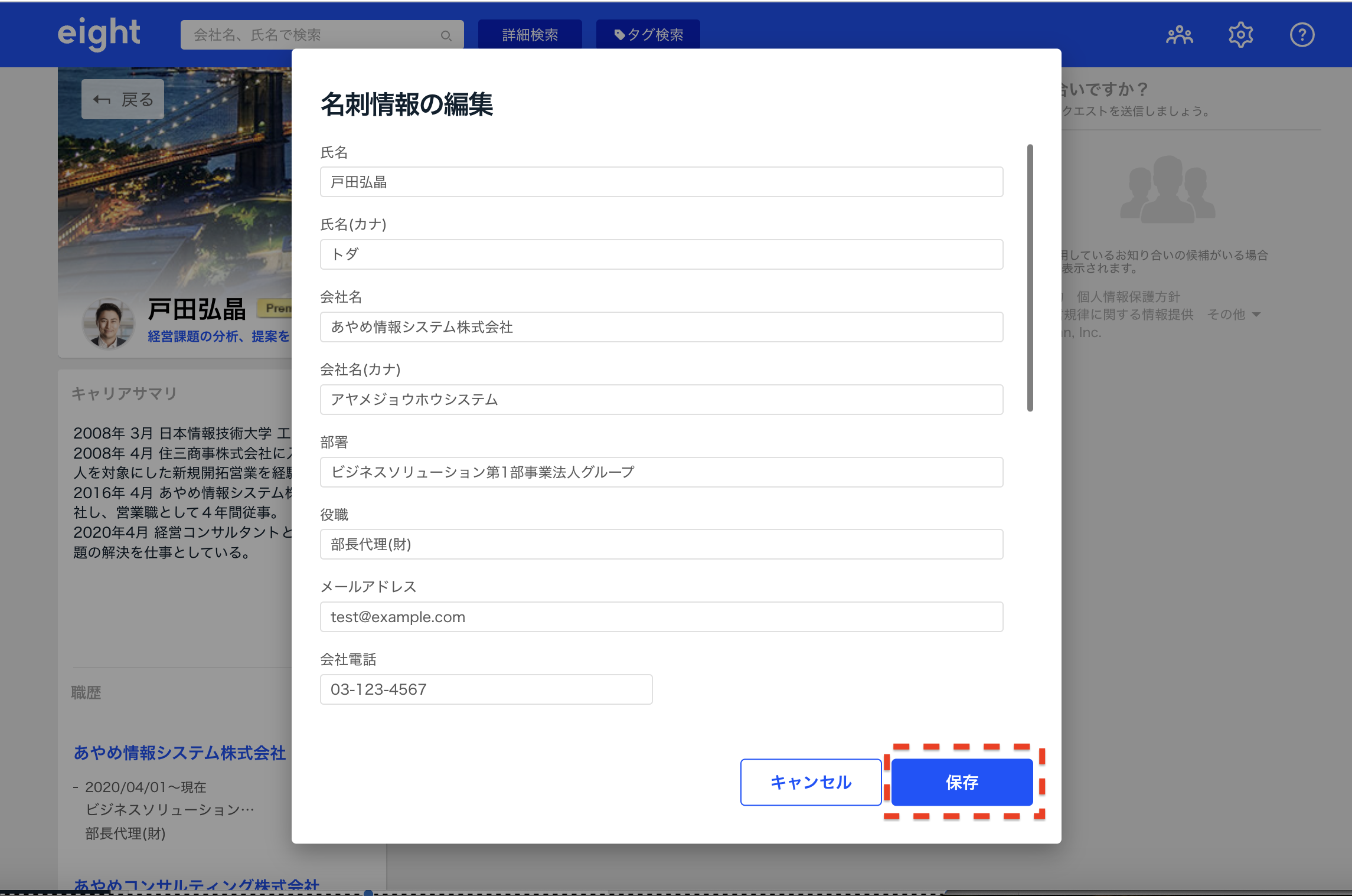Click the dialog's vertical scrollbar
This screenshot has height=896, width=1352.
click(x=1030, y=277)
